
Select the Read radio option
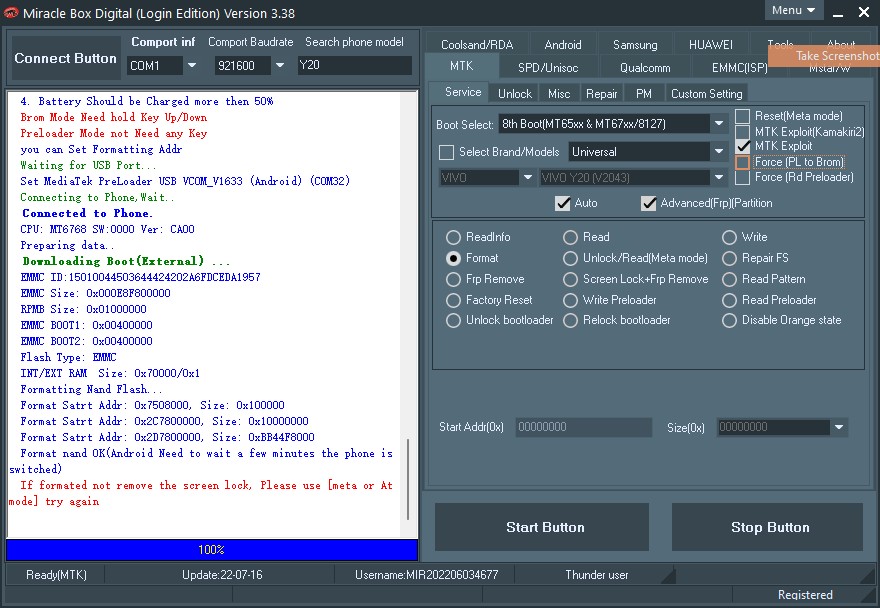click(570, 237)
